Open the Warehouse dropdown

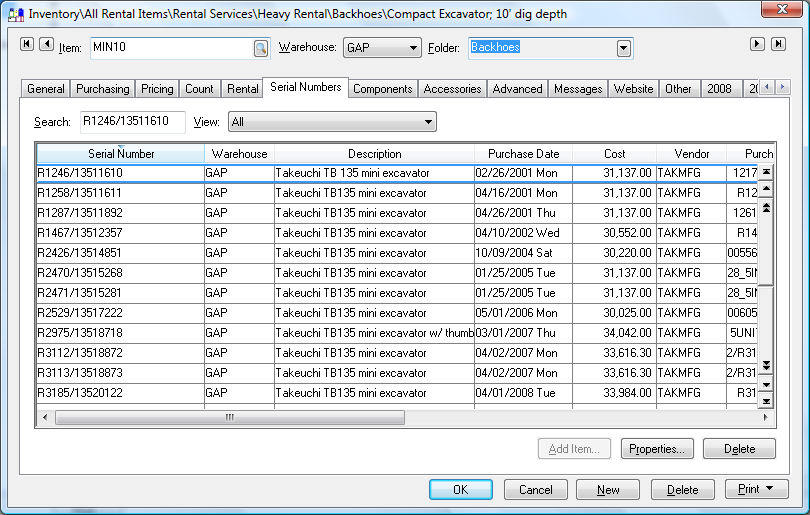413,48
